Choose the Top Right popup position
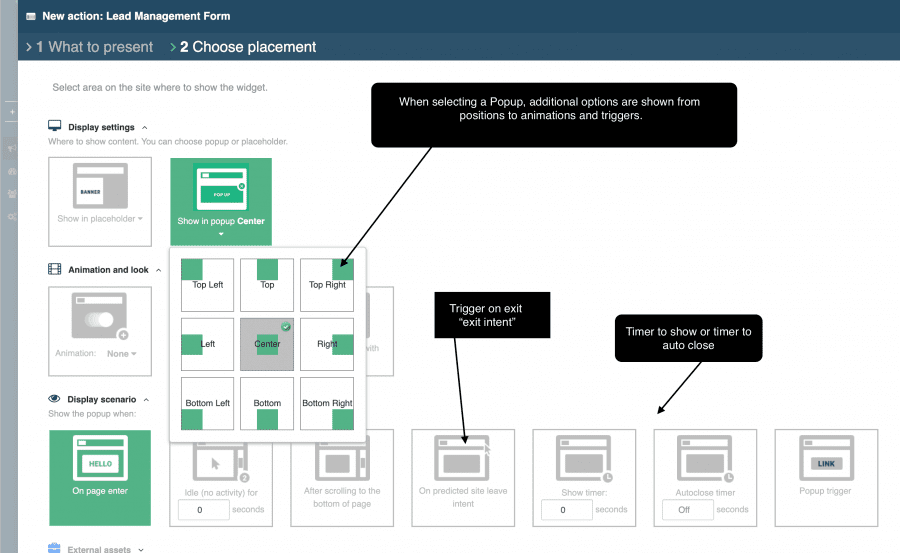This screenshot has width=900, height=553. click(327, 285)
